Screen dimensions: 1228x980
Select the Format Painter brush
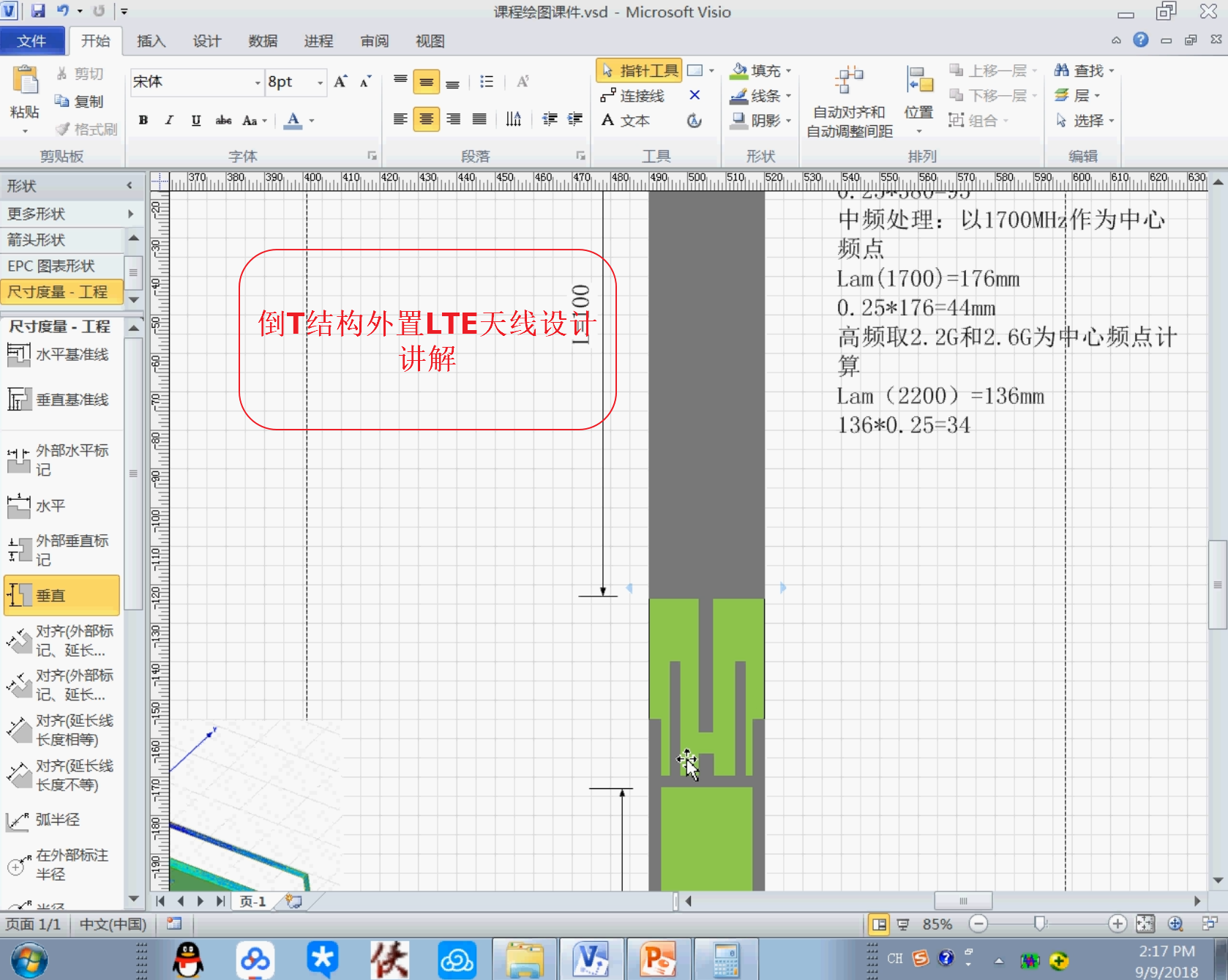click(x=86, y=129)
